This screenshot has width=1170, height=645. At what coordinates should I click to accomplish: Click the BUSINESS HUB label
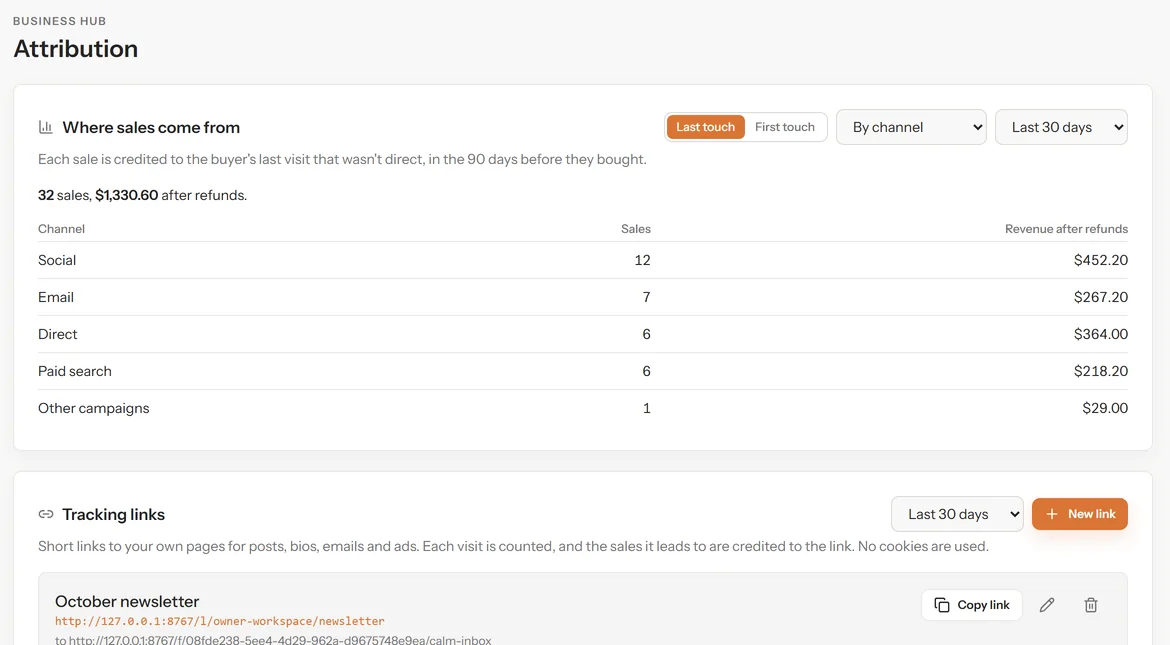coord(60,21)
